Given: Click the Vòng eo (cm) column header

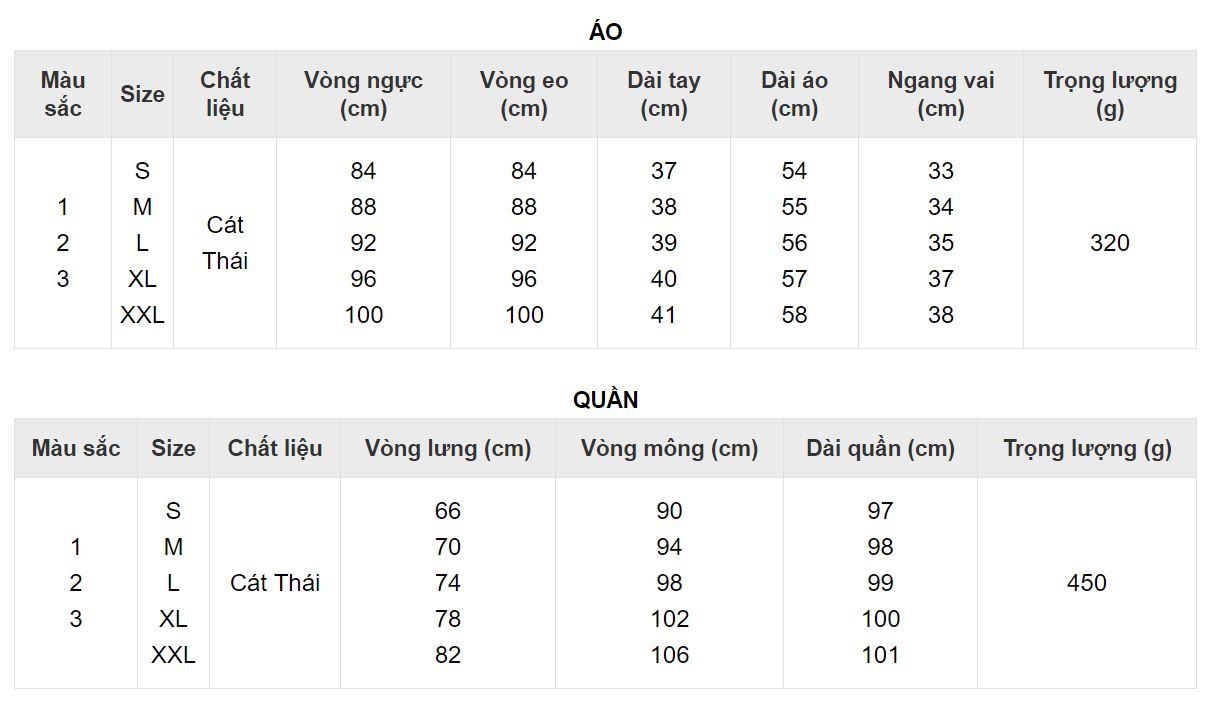Looking at the screenshot, I should (524, 94).
